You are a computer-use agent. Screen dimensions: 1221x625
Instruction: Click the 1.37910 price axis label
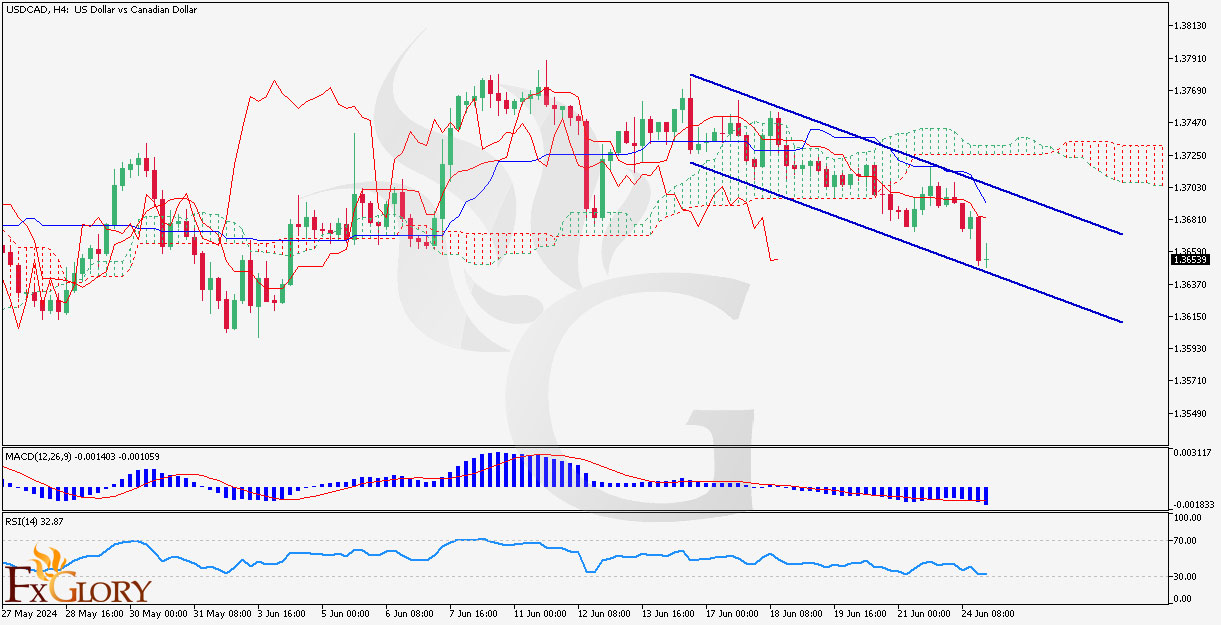click(1190, 59)
